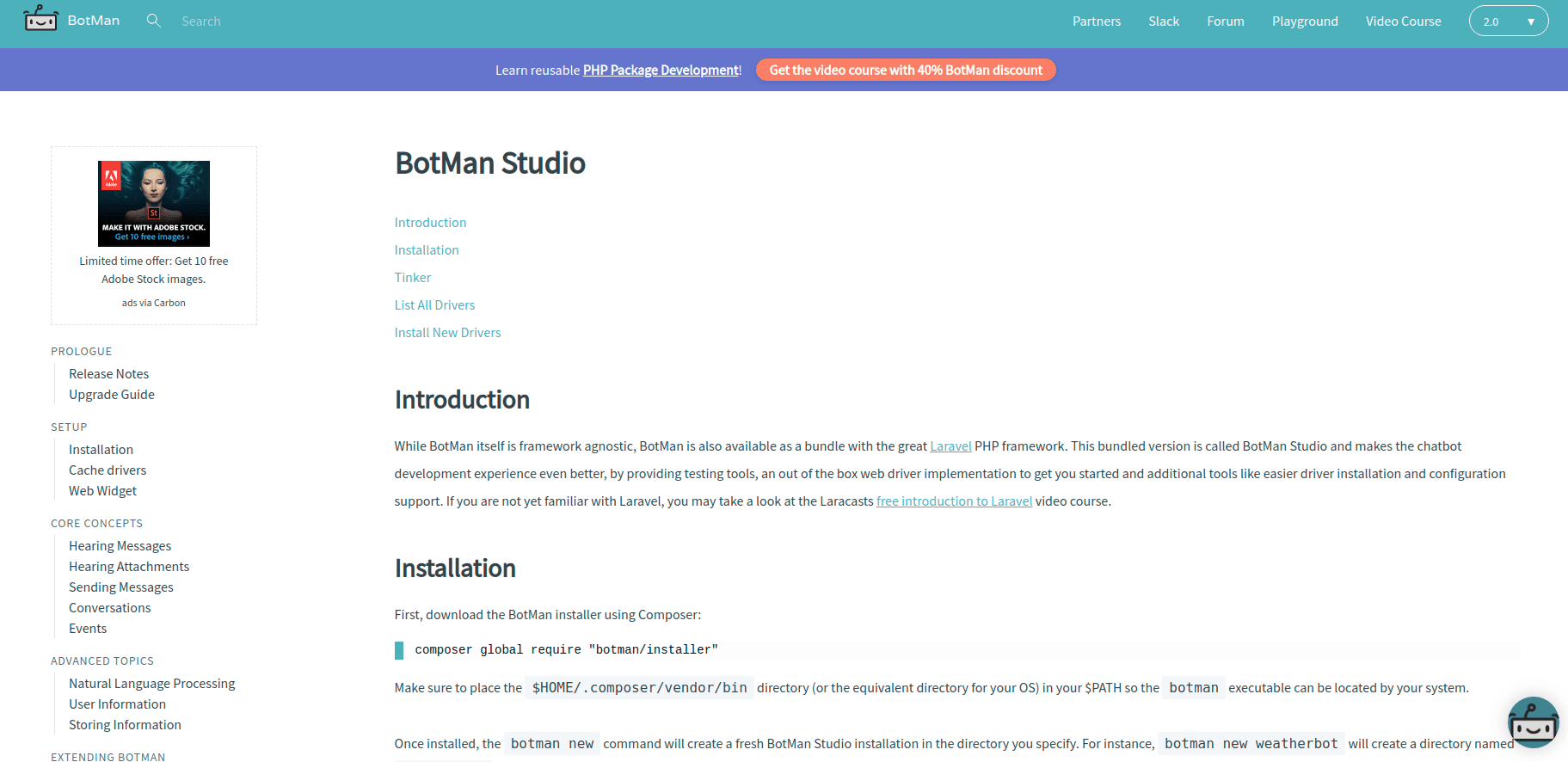The width and height of the screenshot is (1568, 762).
Task: Open Installation under Setup sidebar
Action: pyautogui.click(x=101, y=450)
